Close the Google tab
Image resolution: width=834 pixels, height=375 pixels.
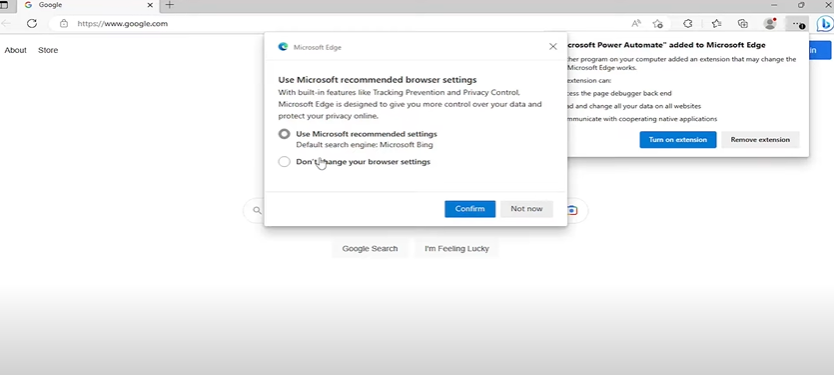tap(151, 5)
